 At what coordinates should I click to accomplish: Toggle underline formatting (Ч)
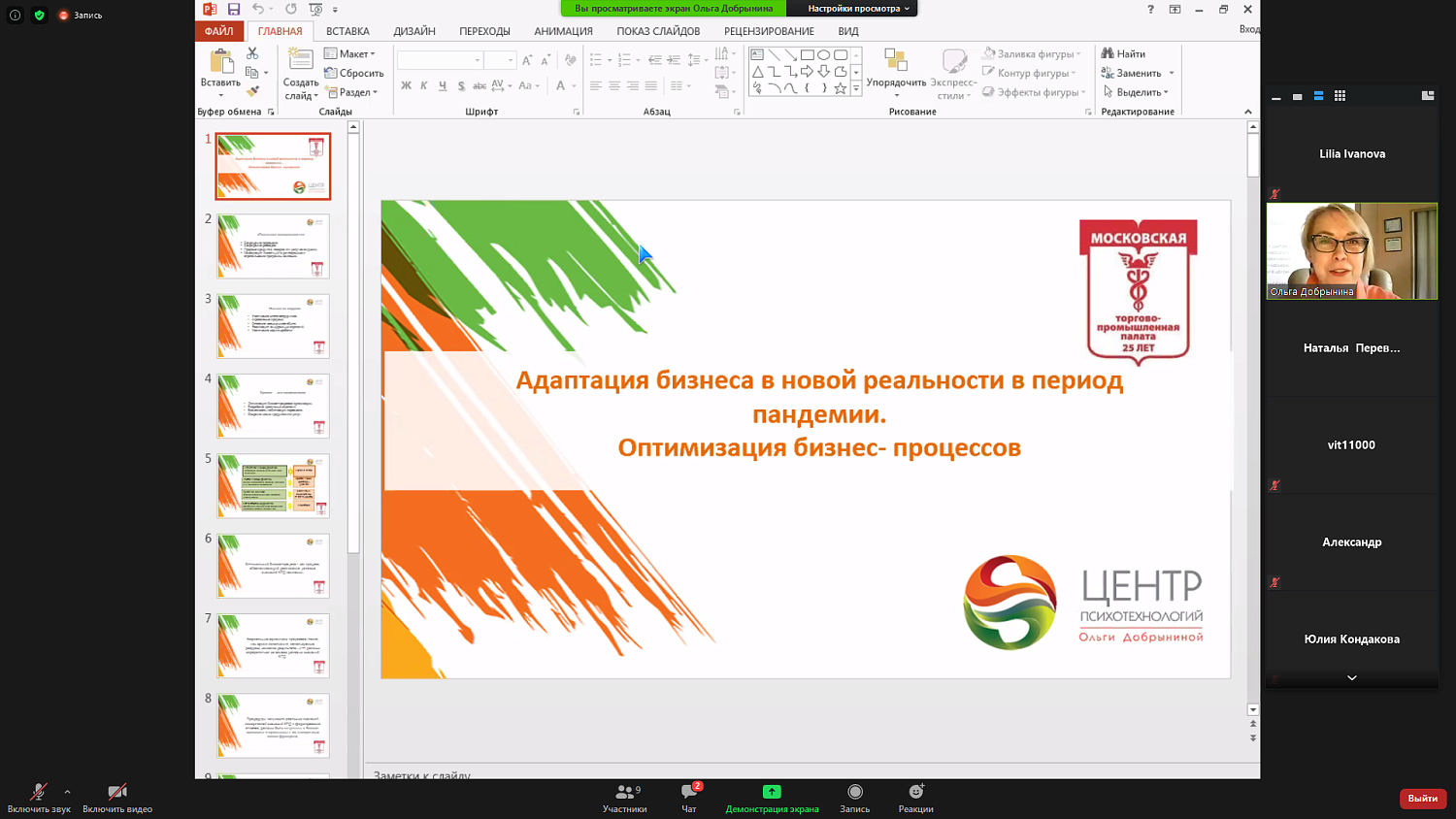[x=443, y=86]
